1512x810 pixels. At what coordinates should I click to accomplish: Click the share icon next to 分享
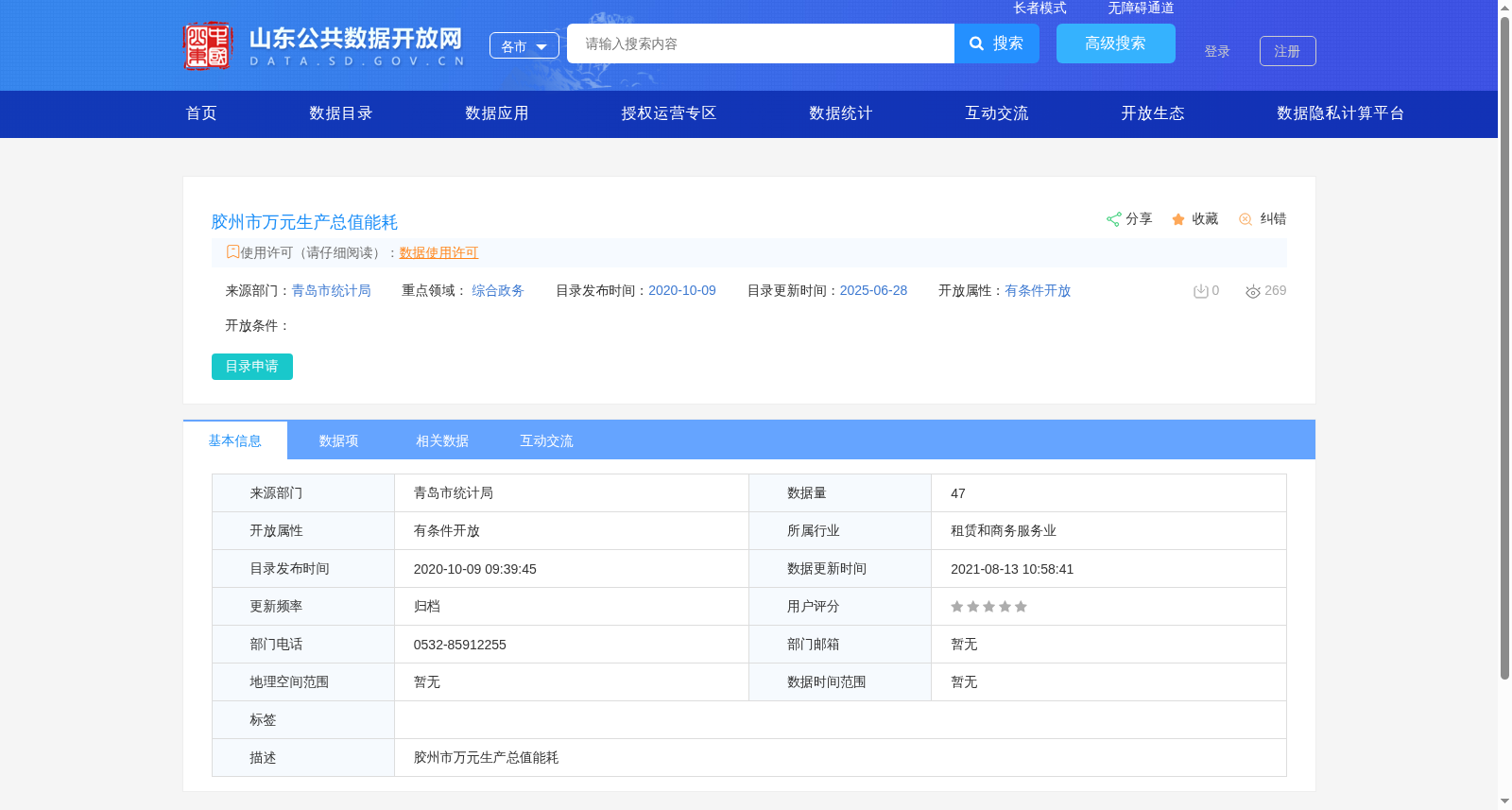(x=1113, y=219)
